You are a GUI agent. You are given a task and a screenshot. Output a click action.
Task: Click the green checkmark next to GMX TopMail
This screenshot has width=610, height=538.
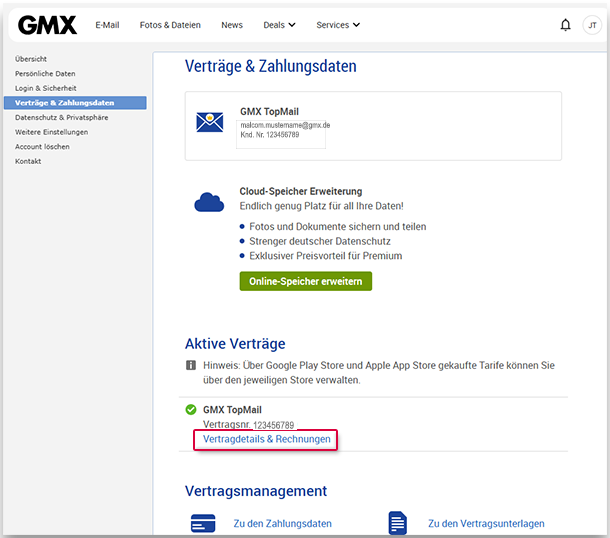click(191, 410)
